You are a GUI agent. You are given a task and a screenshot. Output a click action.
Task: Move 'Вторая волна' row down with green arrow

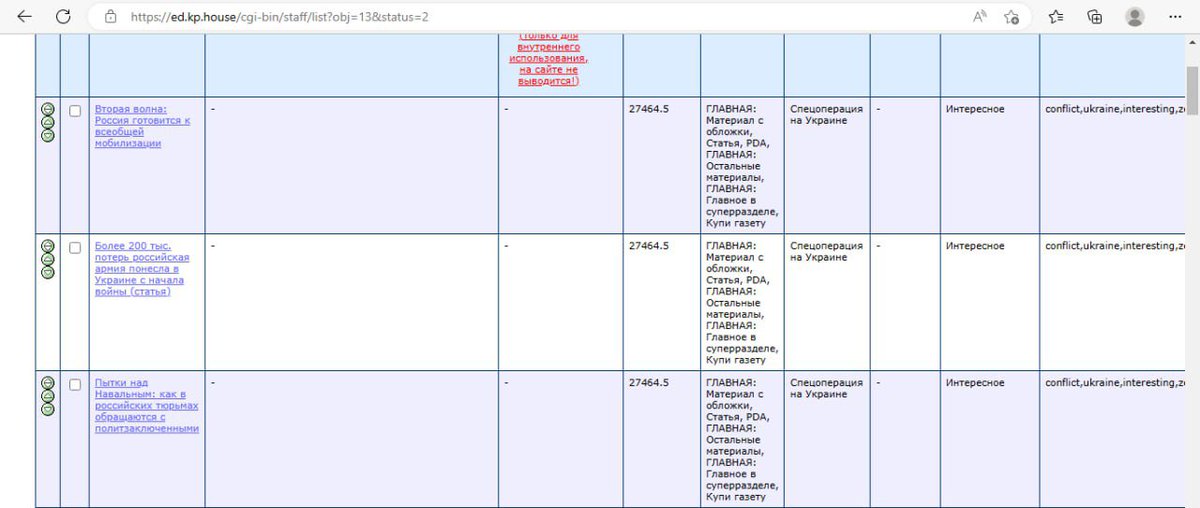coord(47,135)
